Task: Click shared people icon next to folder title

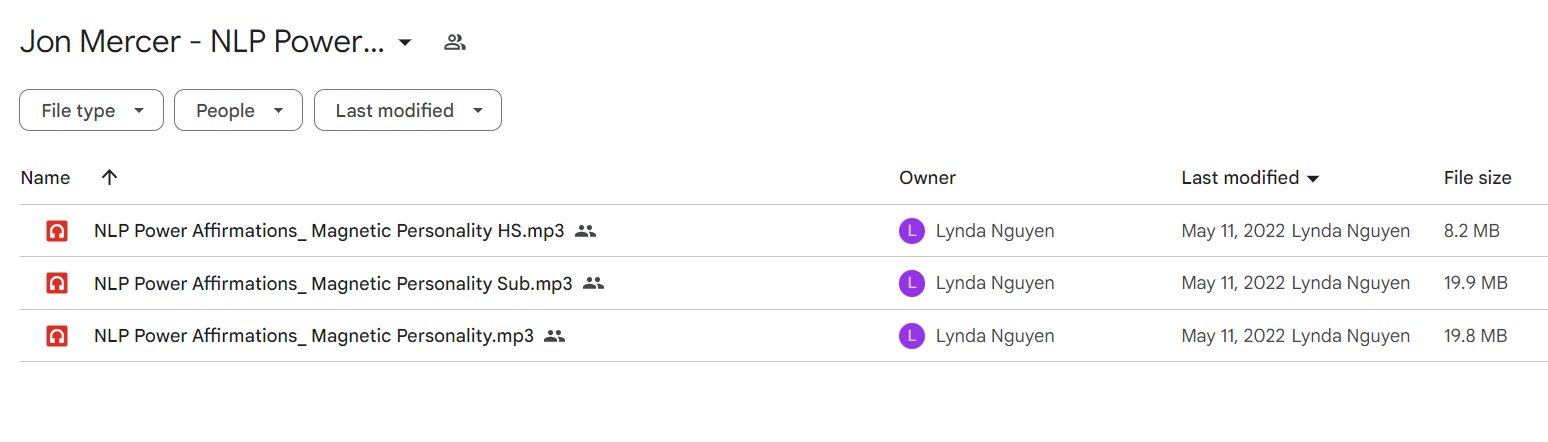Action: point(455,42)
